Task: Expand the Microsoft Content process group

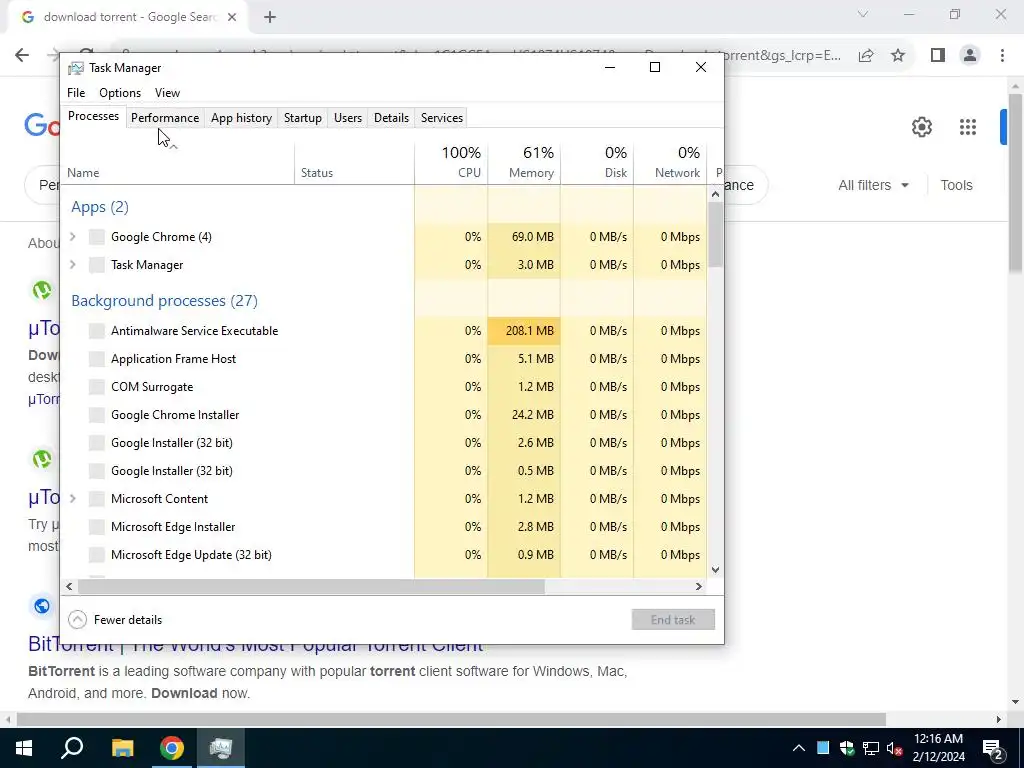Action: coord(72,499)
